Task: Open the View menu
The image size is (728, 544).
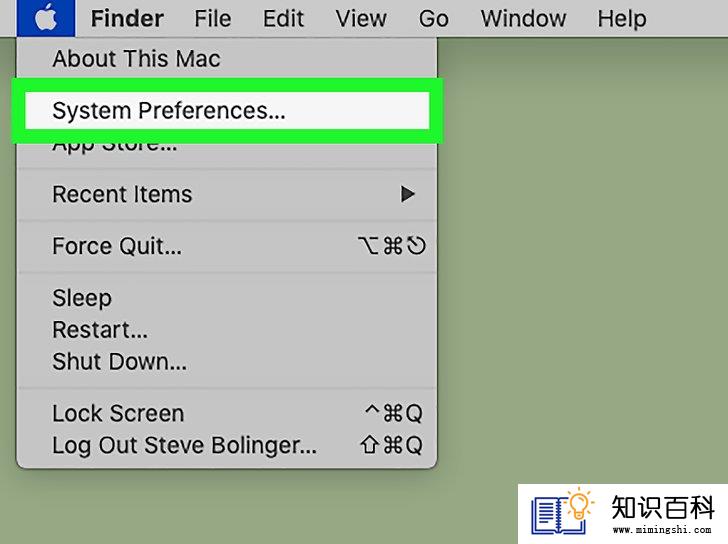Action: (361, 19)
